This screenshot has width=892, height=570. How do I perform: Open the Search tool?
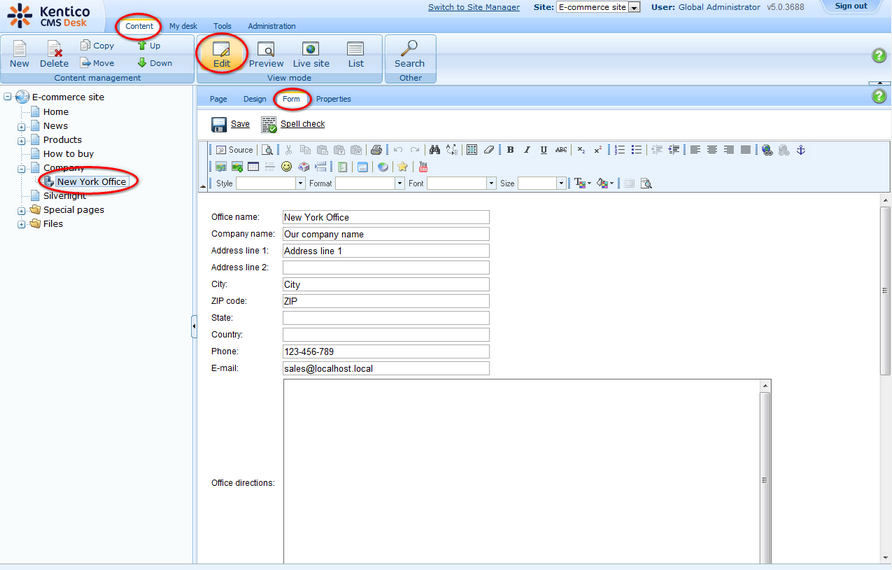point(409,55)
